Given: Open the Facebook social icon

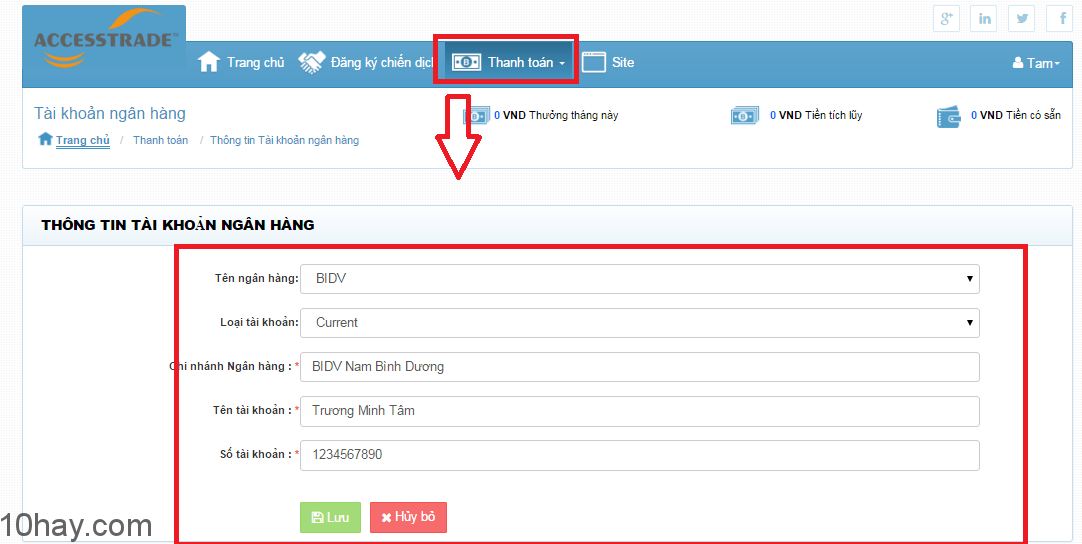Looking at the screenshot, I should [1060, 18].
